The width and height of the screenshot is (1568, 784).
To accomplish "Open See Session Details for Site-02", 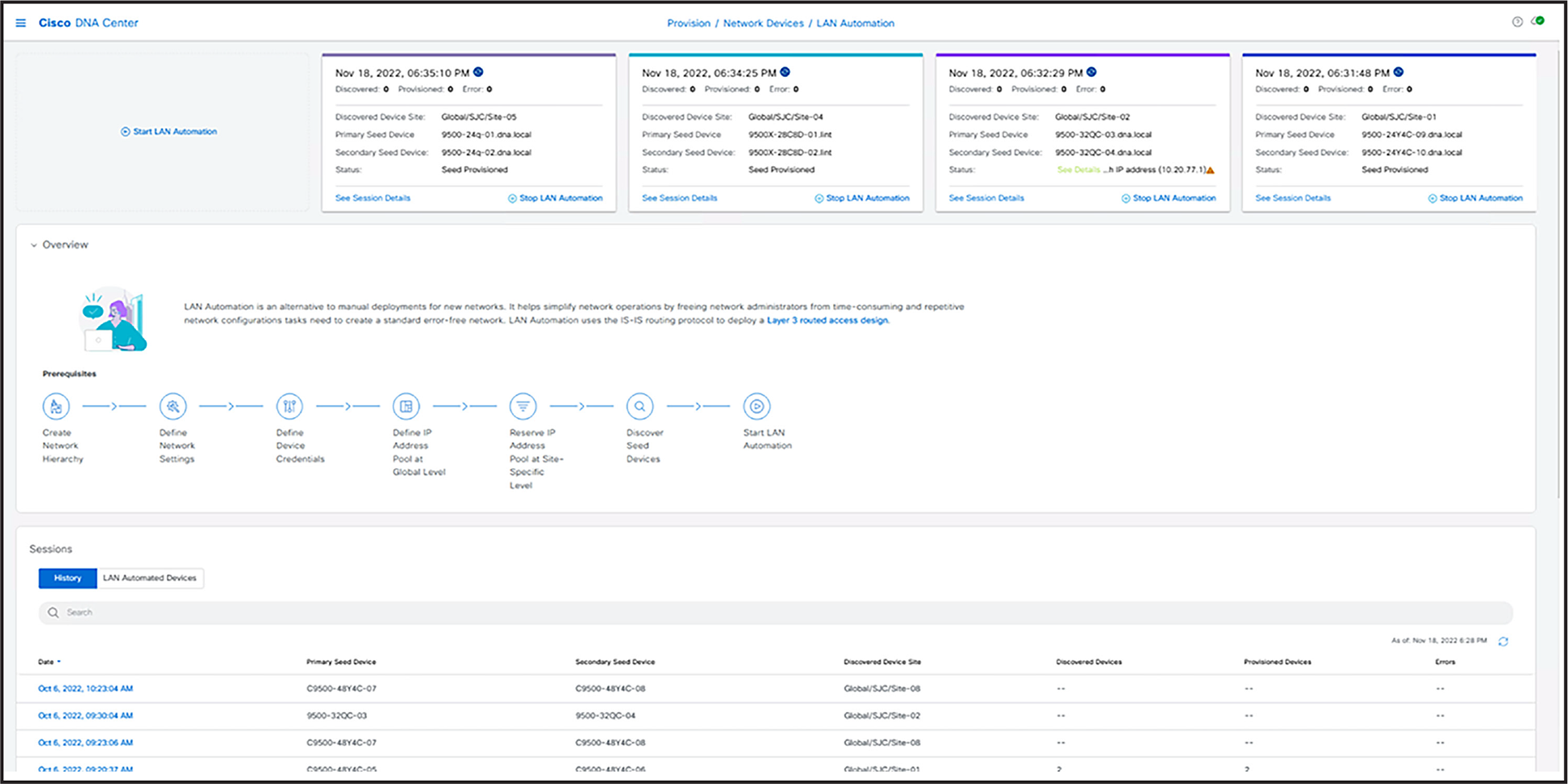I will (986, 198).
